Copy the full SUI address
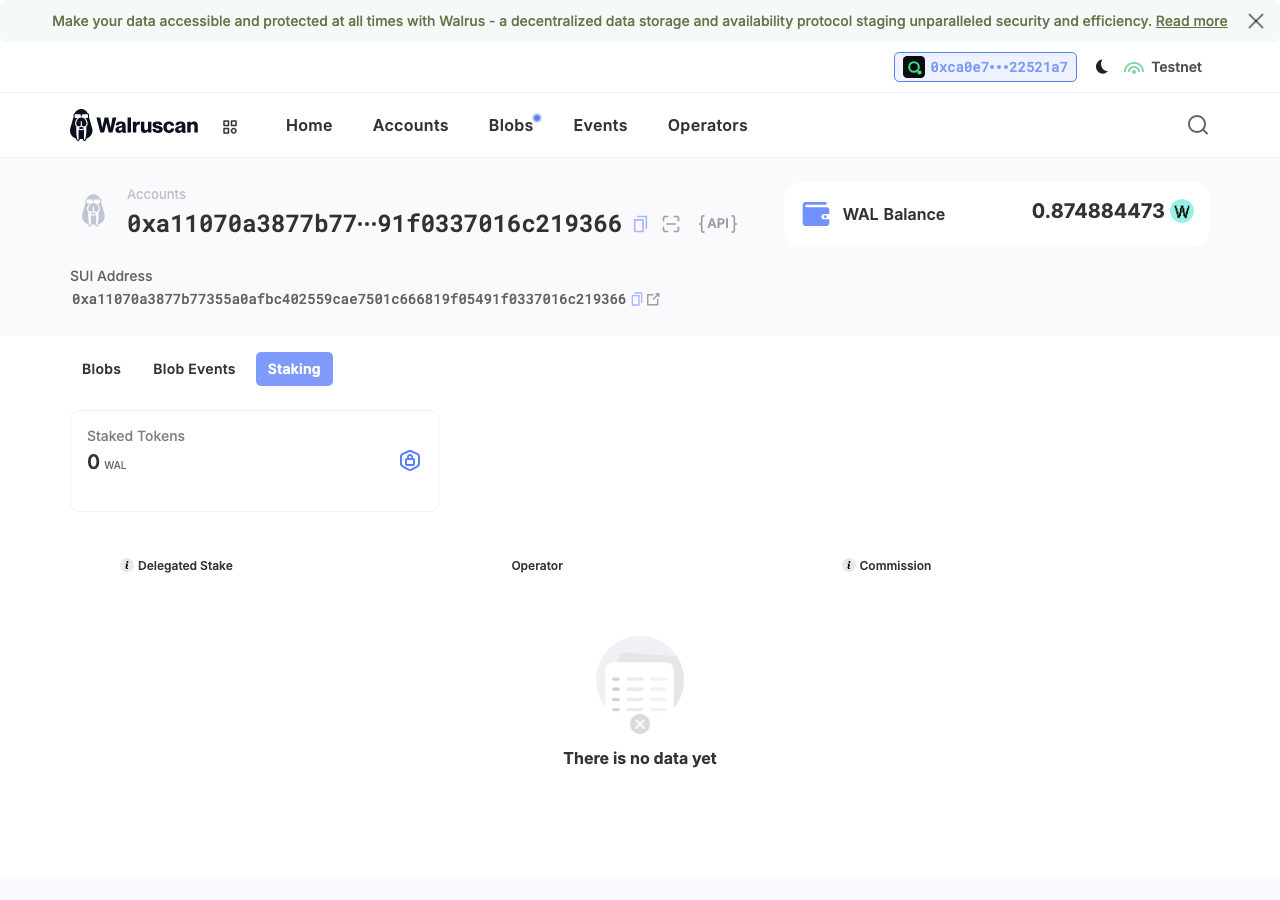 (x=636, y=299)
